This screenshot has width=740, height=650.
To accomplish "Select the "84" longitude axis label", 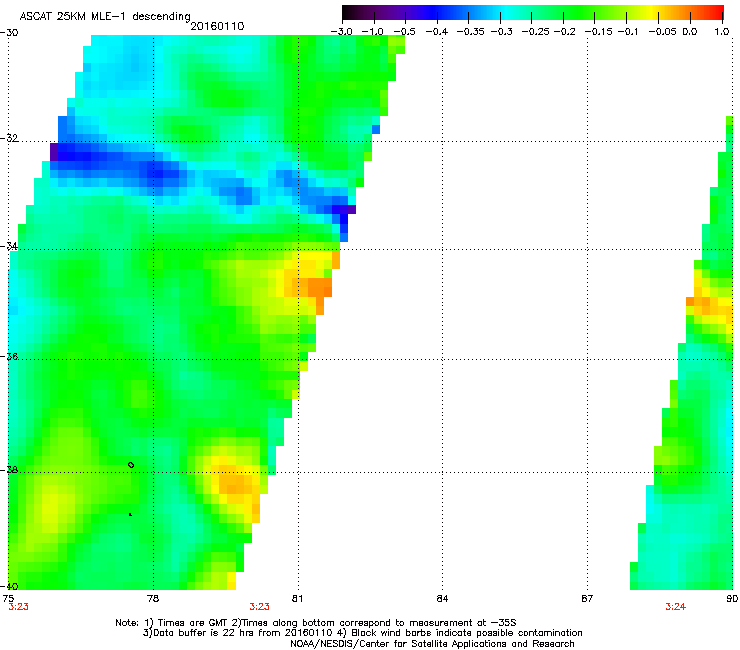I will 442,599.
